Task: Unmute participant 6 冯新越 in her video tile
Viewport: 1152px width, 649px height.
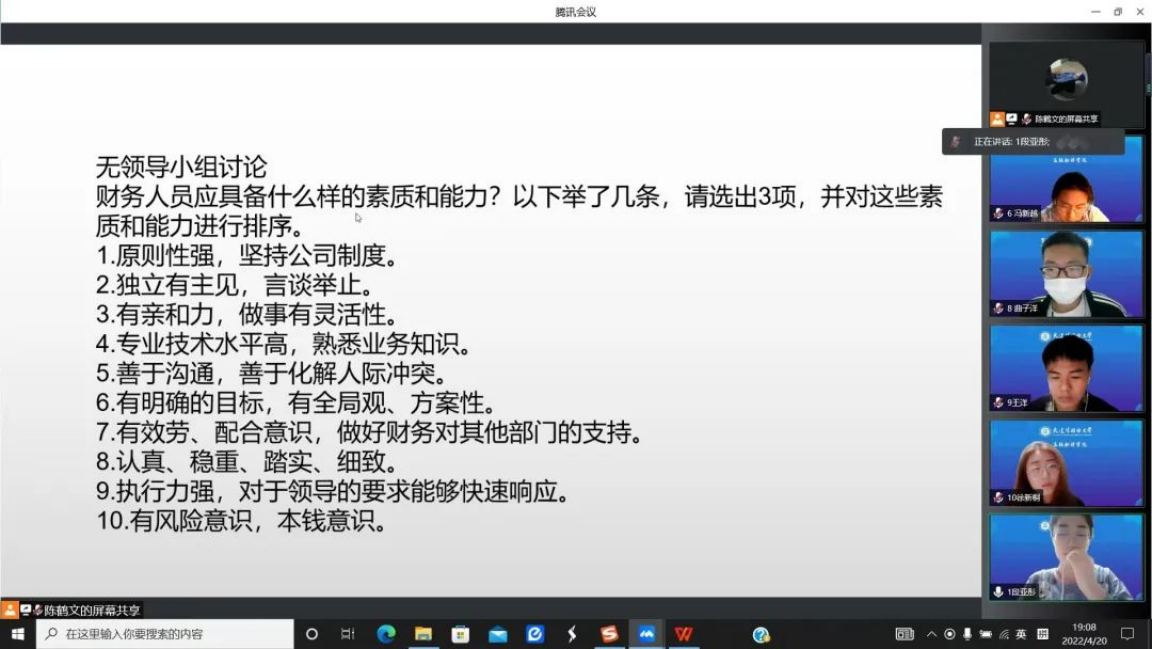Action: click(996, 213)
